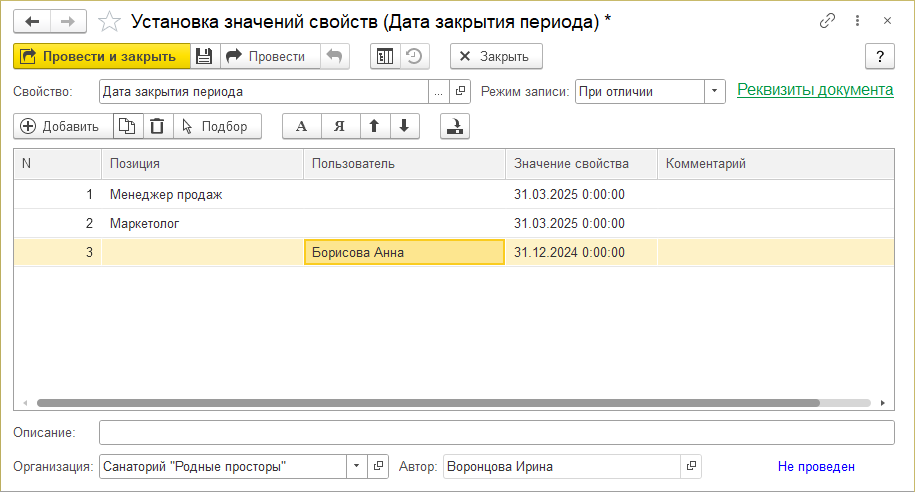Move row down with arrow icon
The image size is (915, 492).
[x=403, y=126]
